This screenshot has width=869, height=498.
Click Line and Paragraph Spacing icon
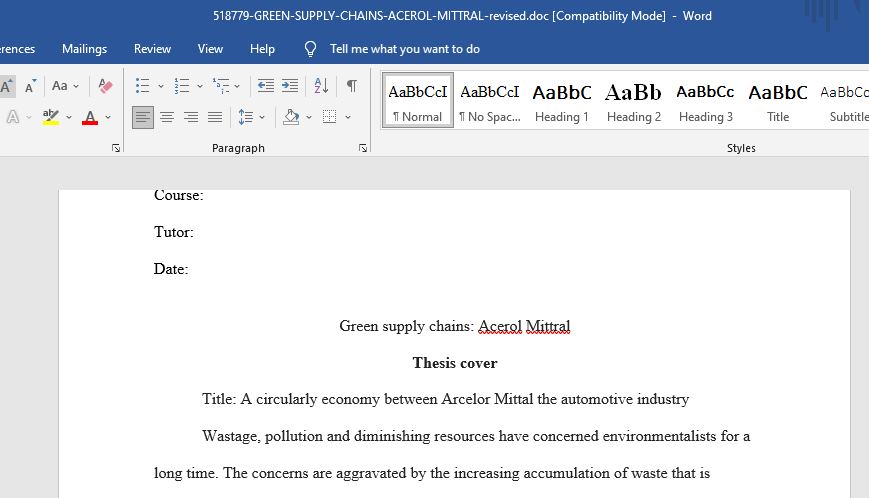click(246, 117)
